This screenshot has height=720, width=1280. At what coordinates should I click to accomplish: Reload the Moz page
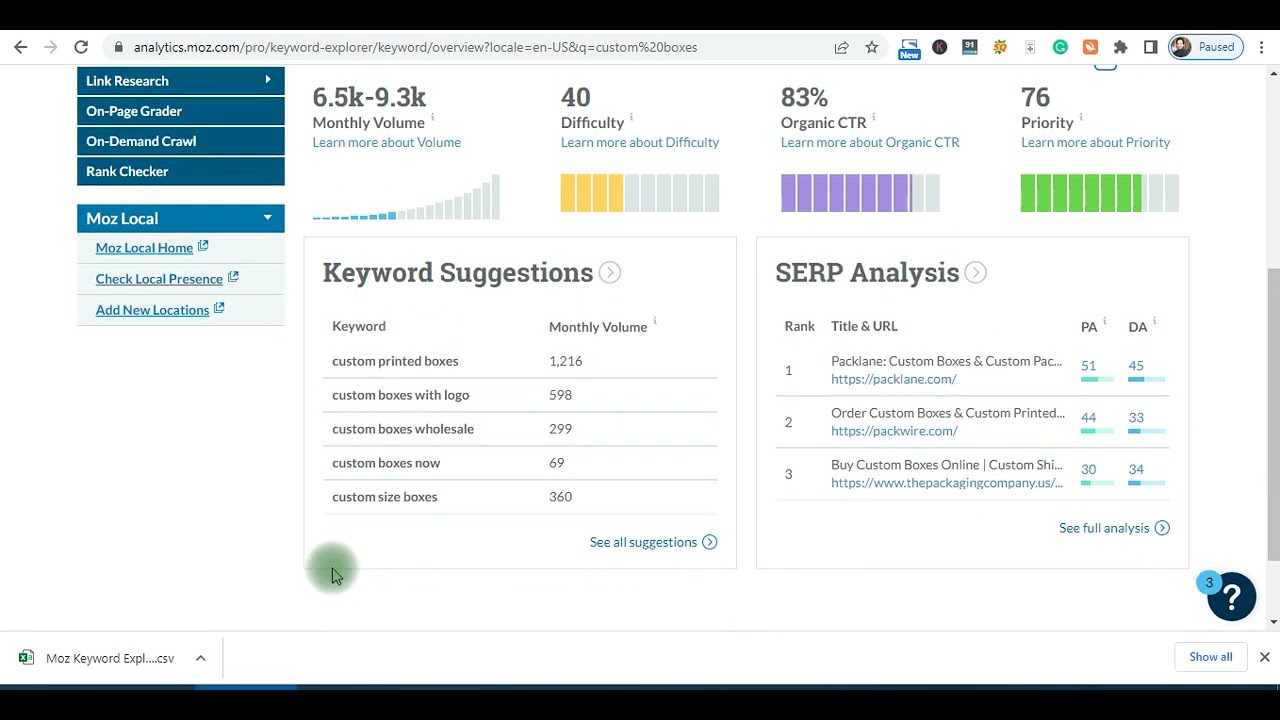tap(81, 47)
